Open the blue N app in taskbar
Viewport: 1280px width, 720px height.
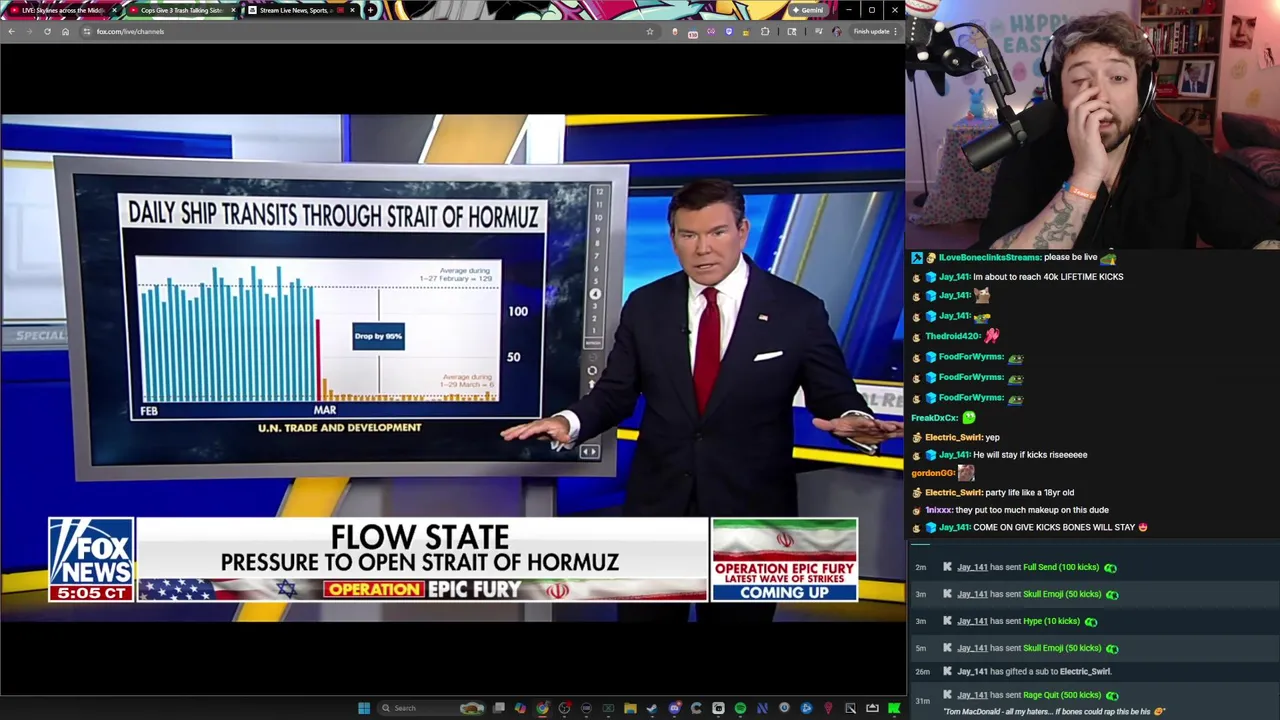pos(761,708)
